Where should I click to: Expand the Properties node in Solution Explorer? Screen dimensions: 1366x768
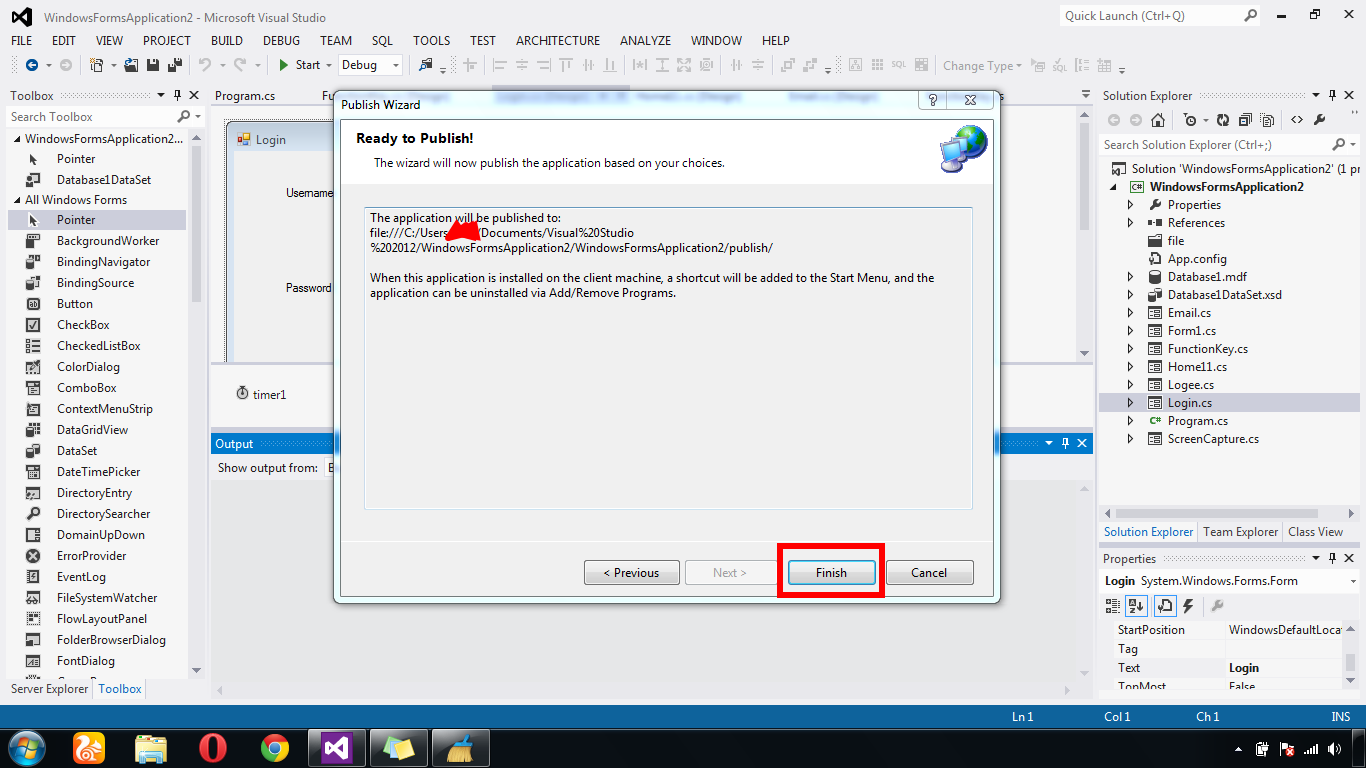click(x=1131, y=205)
